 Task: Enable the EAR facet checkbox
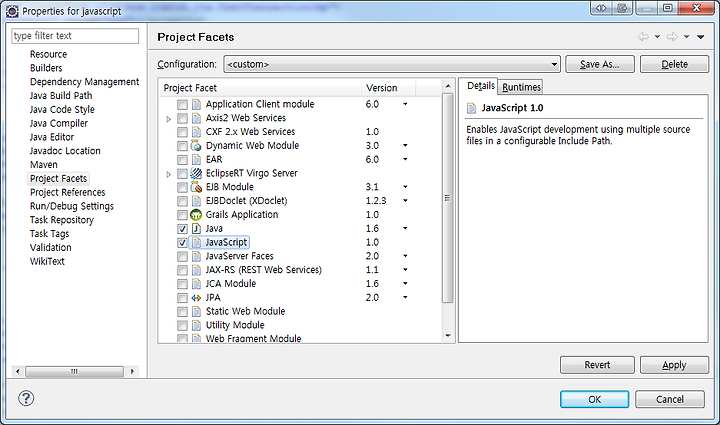coord(182,160)
